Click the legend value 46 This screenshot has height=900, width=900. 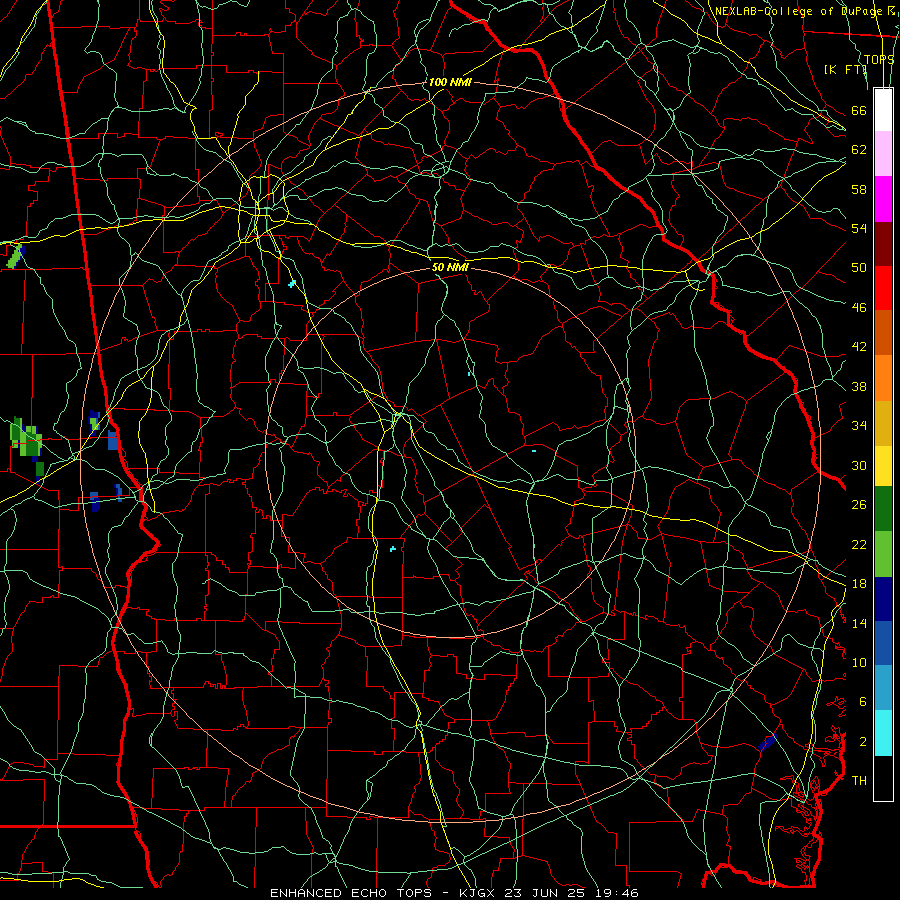point(859,308)
